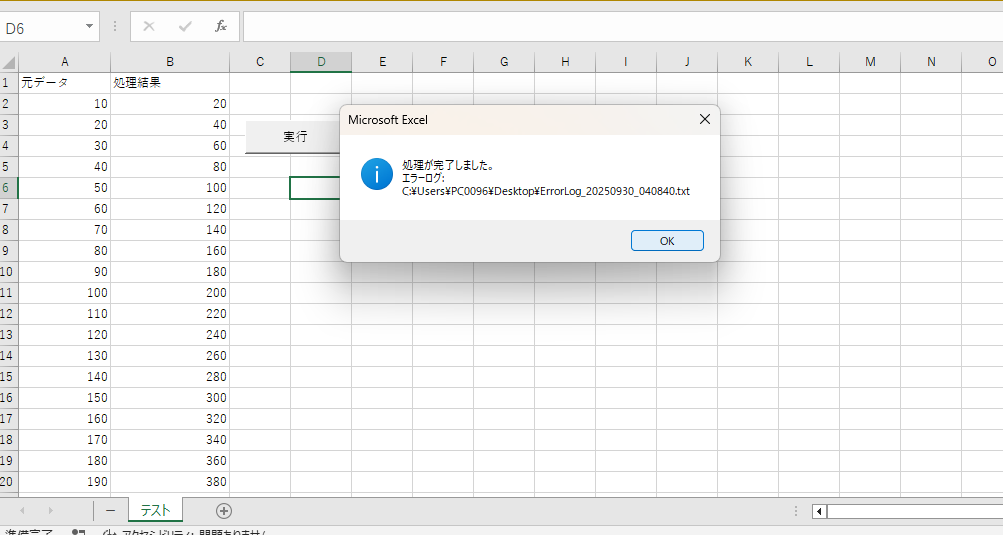The width and height of the screenshot is (1003, 535).
Task: Select row 12 header
Action: (x=8, y=314)
